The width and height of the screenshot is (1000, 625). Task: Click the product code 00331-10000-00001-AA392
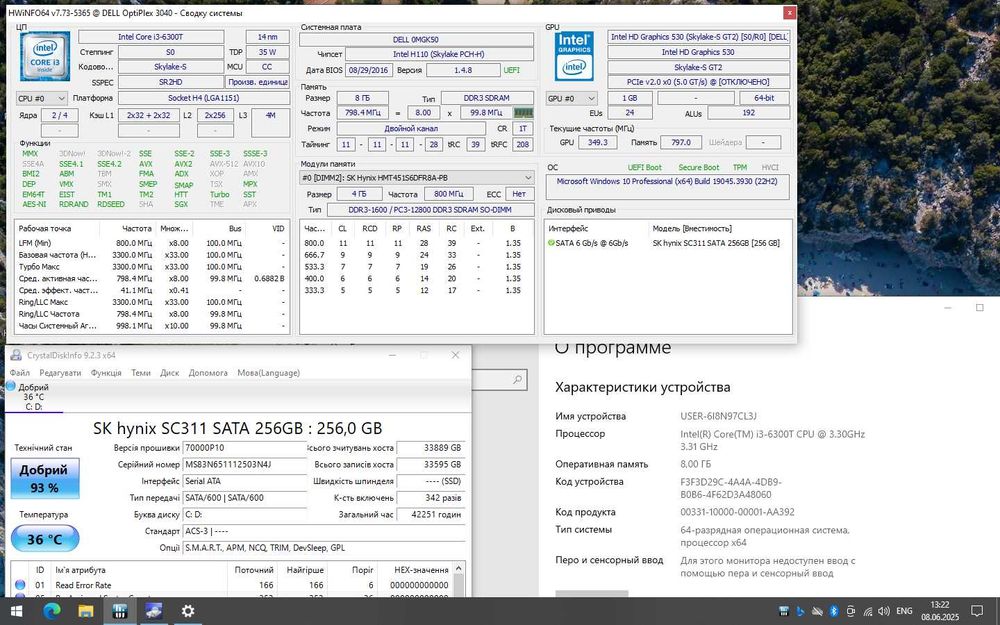point(737,511)
